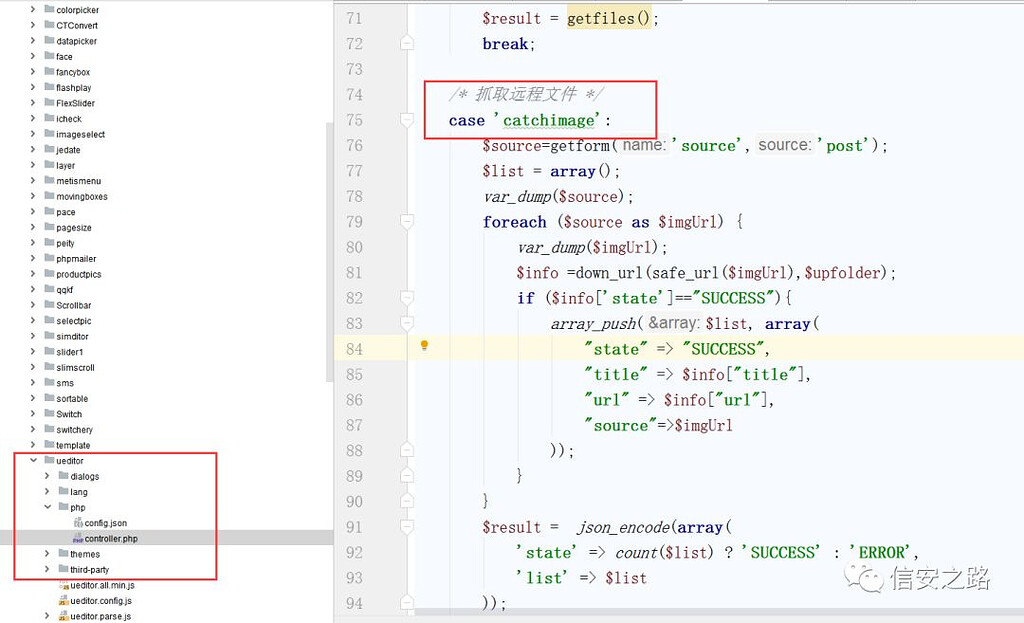Expand the colorpicker folder arrow

[33, 10]
